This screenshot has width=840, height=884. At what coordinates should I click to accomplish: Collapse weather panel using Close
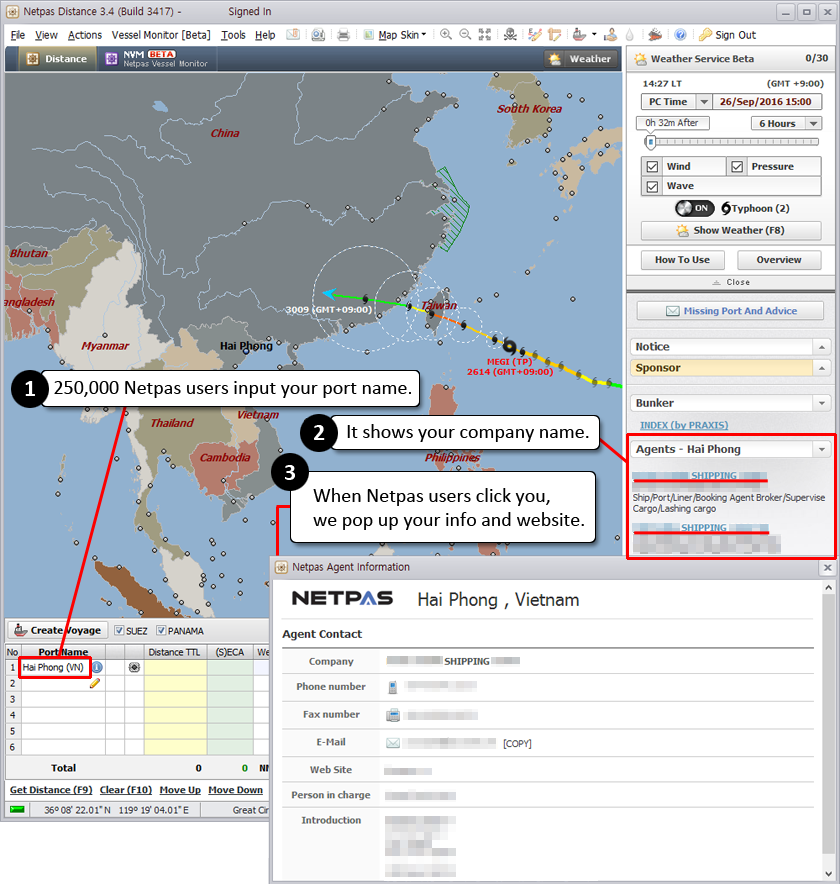tap(731, 282)
